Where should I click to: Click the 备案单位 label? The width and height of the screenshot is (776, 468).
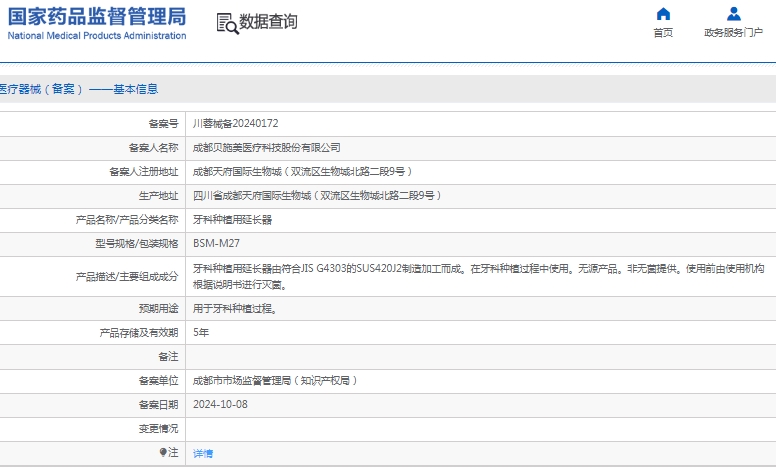coord(158,380)
